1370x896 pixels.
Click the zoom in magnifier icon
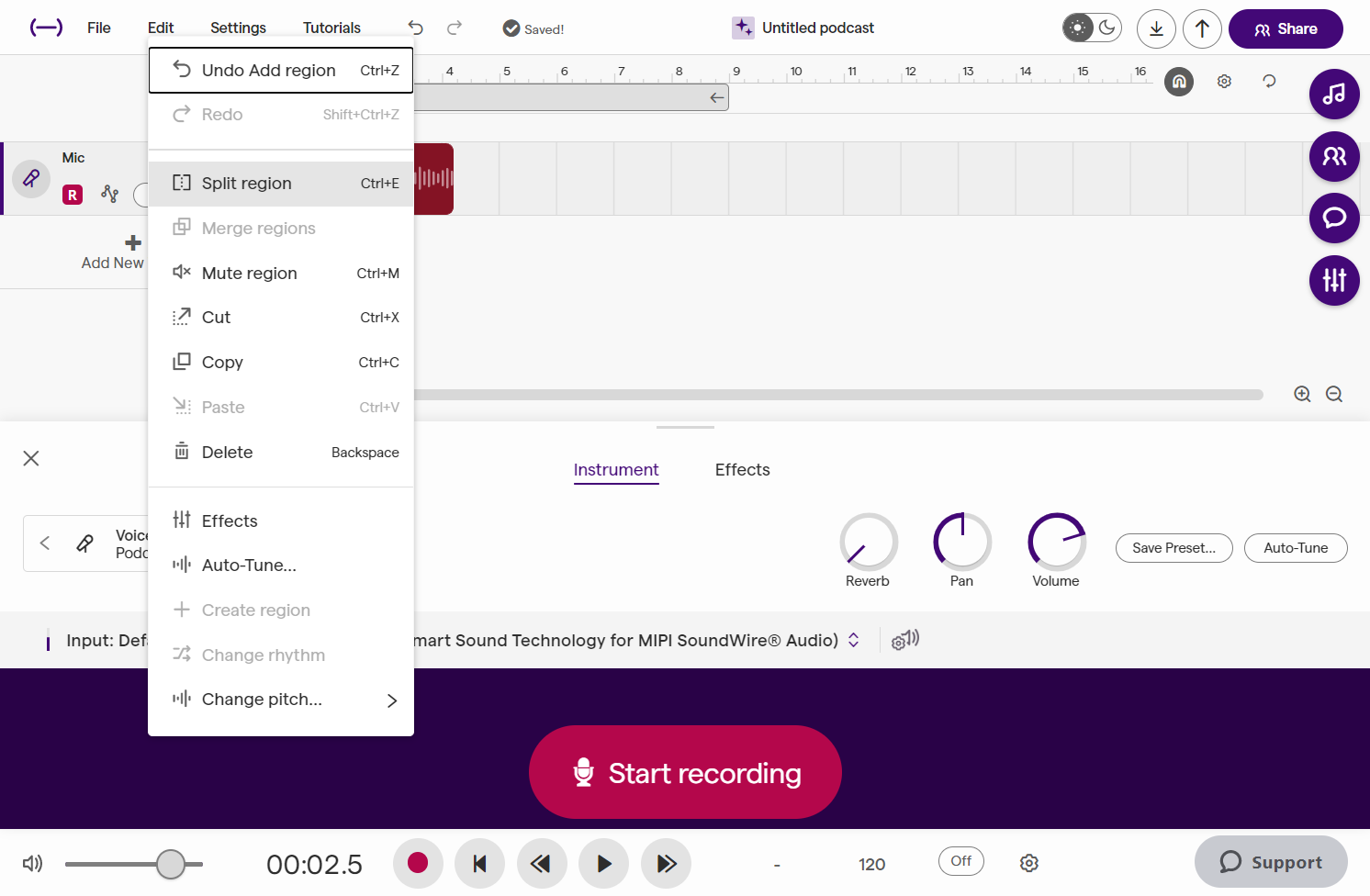point(1302,394)
